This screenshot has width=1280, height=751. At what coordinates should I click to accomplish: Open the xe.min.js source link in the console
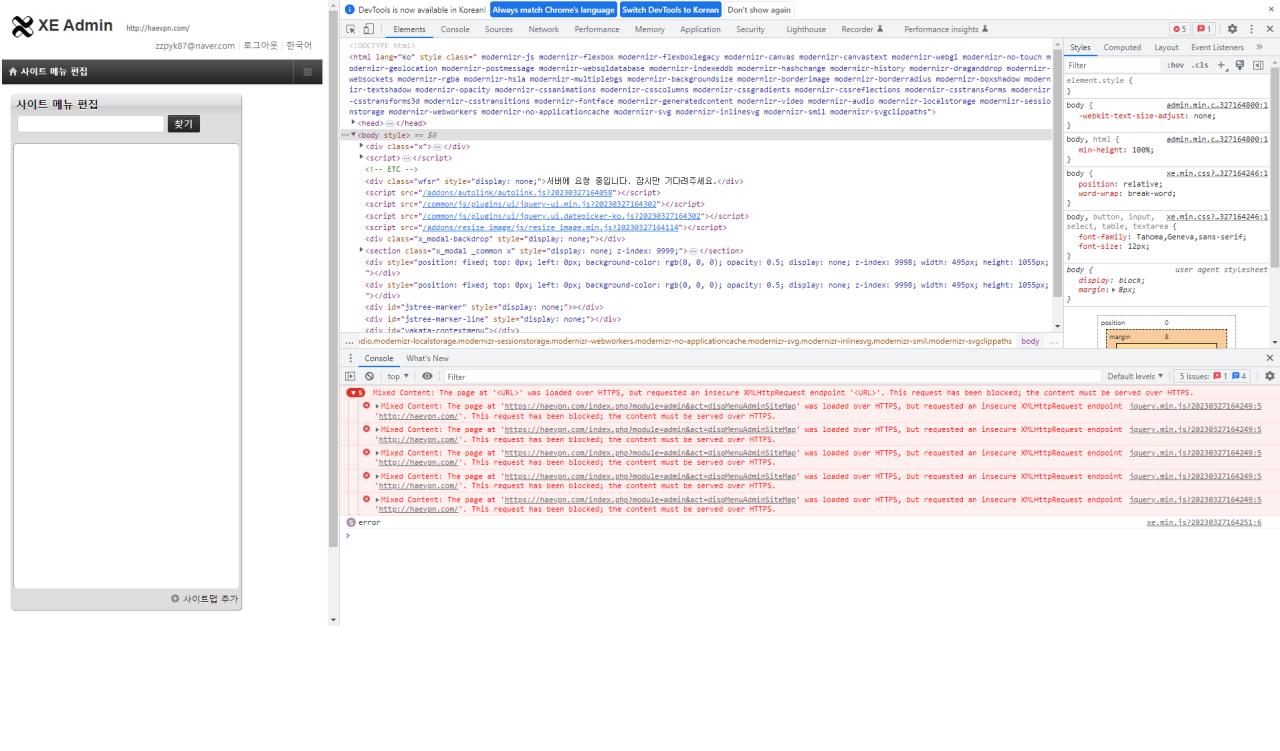point(1204,522)
